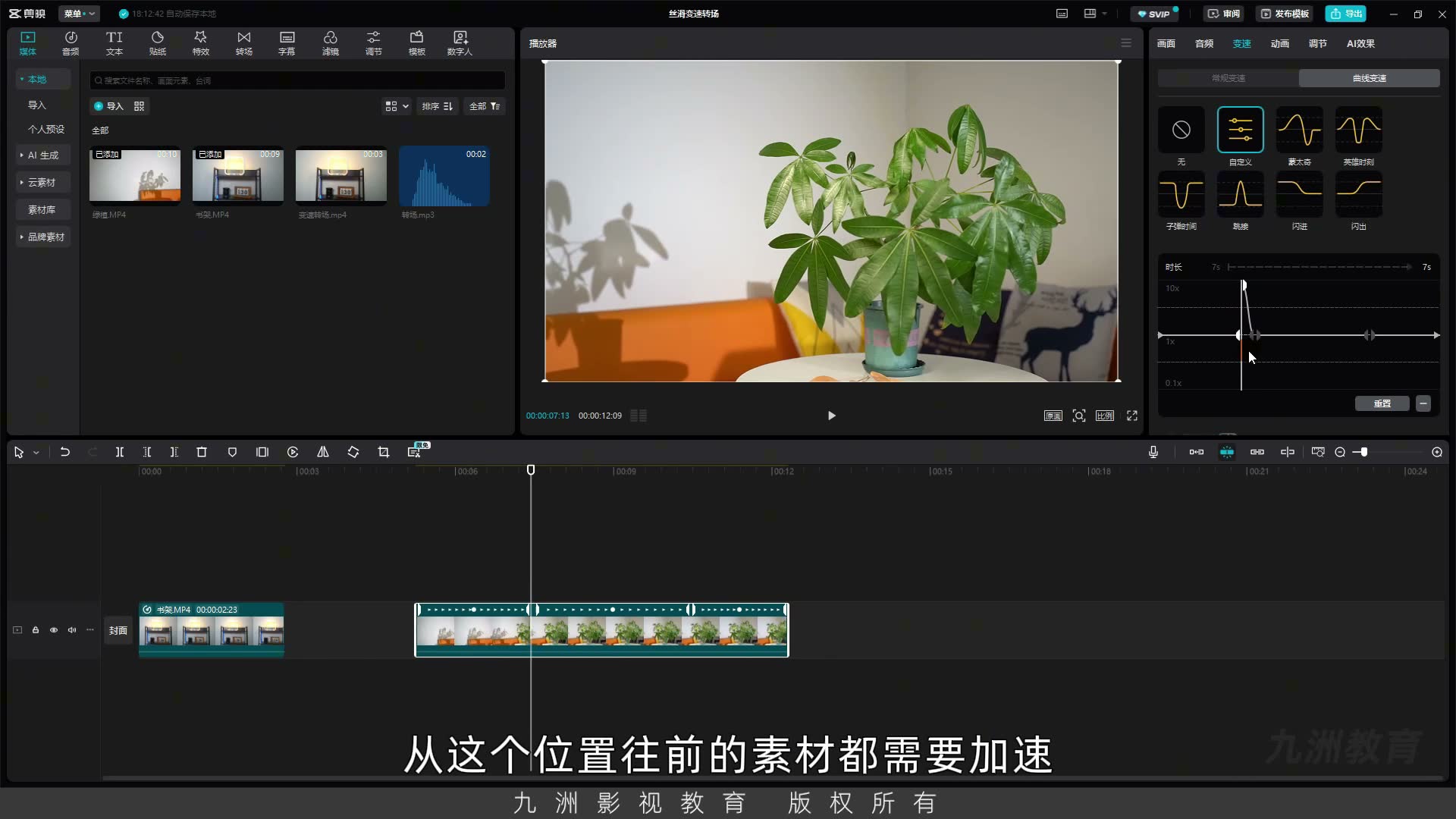Expand the AI 生成 section

[x=42, y=155]
